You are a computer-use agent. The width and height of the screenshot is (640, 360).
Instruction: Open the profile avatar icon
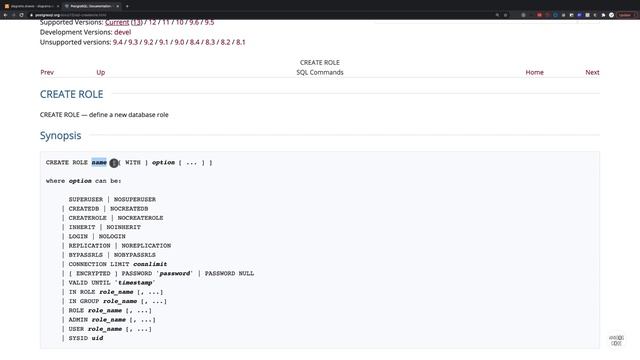click(x=611, y=15)
